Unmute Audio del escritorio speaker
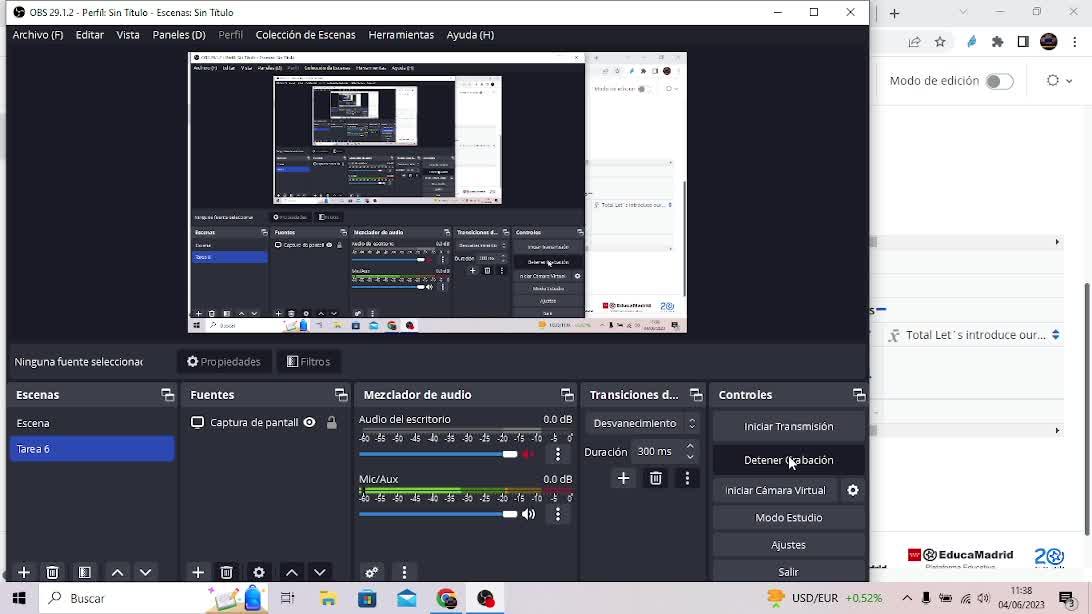This screenshot has width=1092, height=614. 529,454
